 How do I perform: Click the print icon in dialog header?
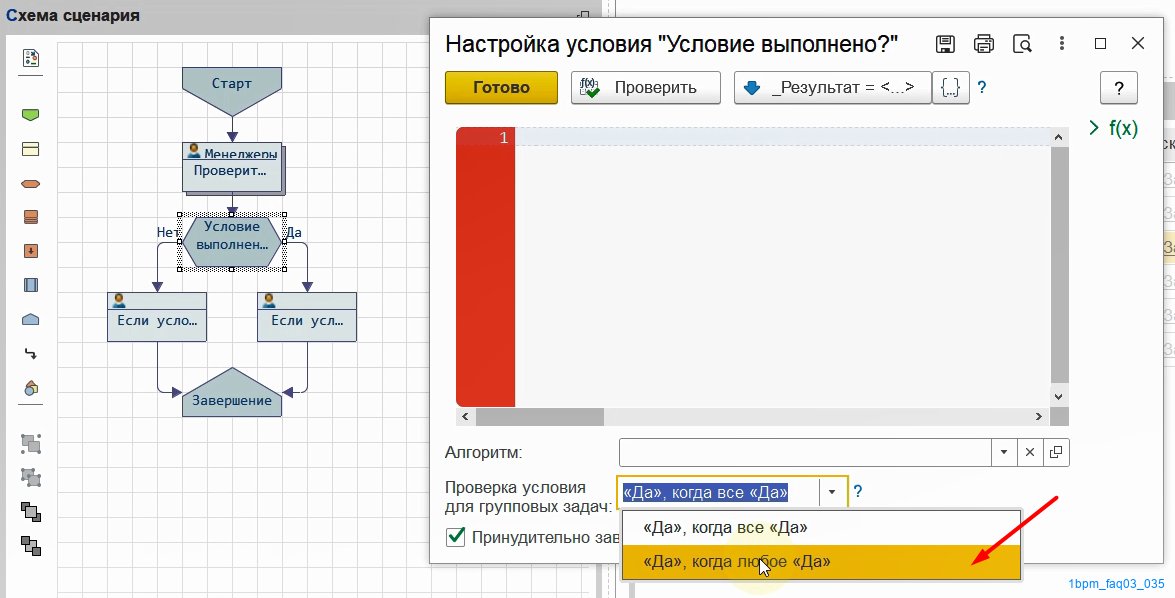click(x=984, y=44)
